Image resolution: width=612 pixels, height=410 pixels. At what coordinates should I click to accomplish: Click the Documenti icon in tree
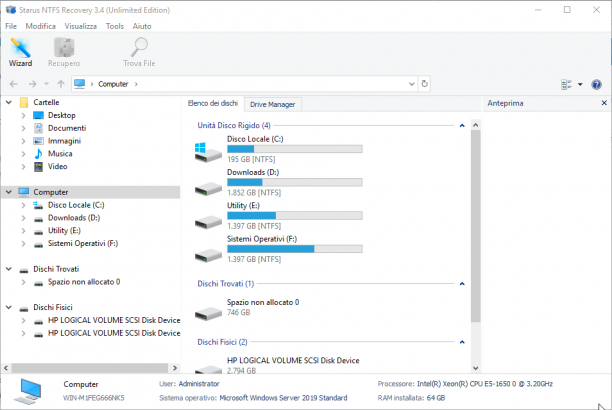coord(38,128)
